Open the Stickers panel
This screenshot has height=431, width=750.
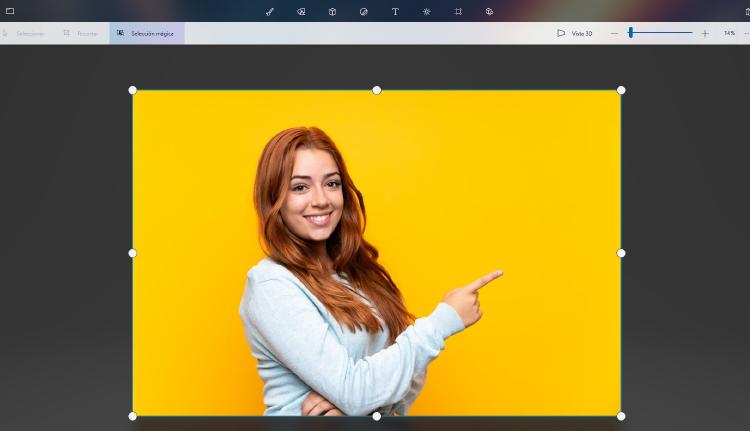(x=363, y=12)
